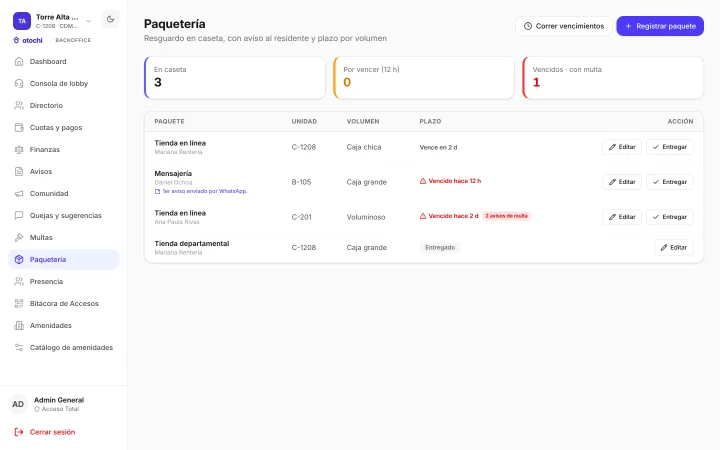720x450 pixels.
Task: Open the Multas gavel icon
Action: pos(19,237)
